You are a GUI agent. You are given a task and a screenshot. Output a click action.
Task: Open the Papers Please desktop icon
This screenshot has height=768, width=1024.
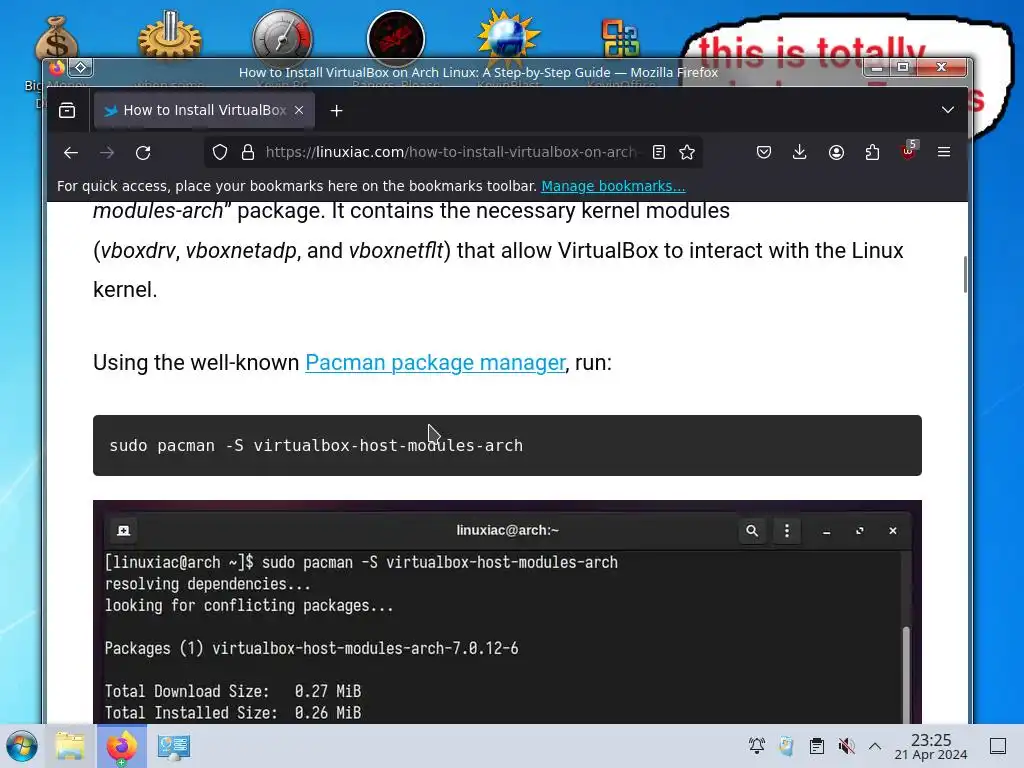(x=396, y=38)
